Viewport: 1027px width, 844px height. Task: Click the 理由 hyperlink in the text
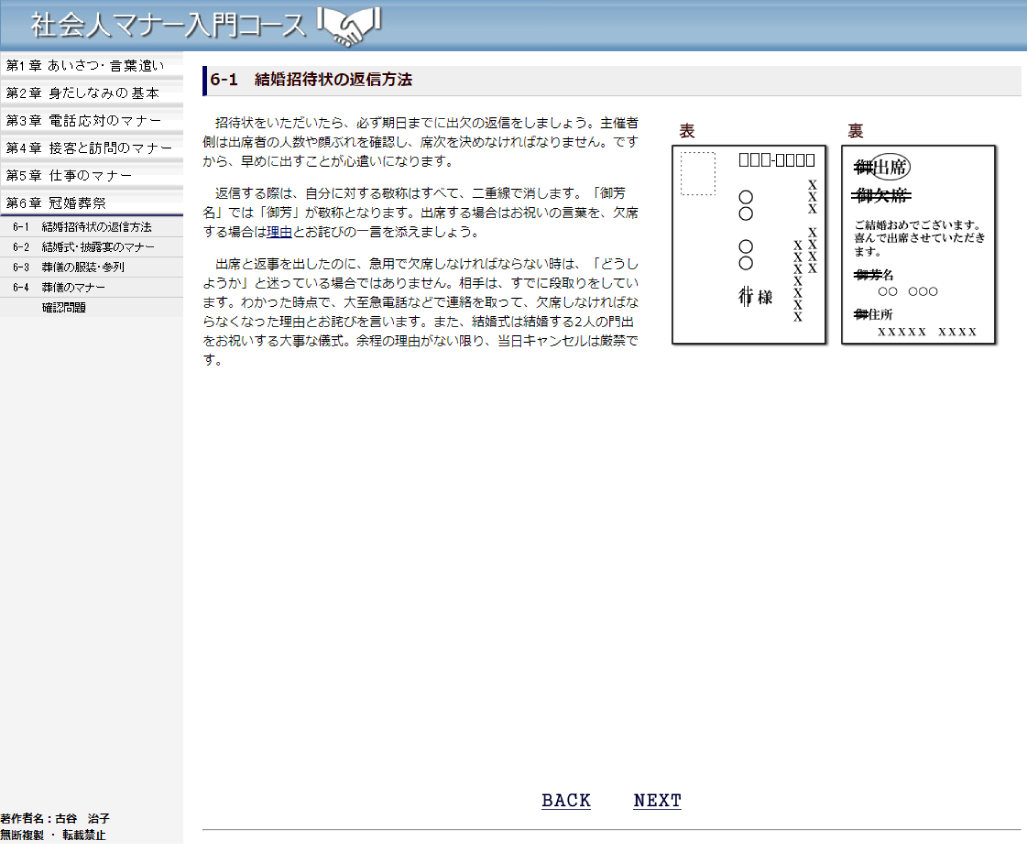click(x=279, y=233)
